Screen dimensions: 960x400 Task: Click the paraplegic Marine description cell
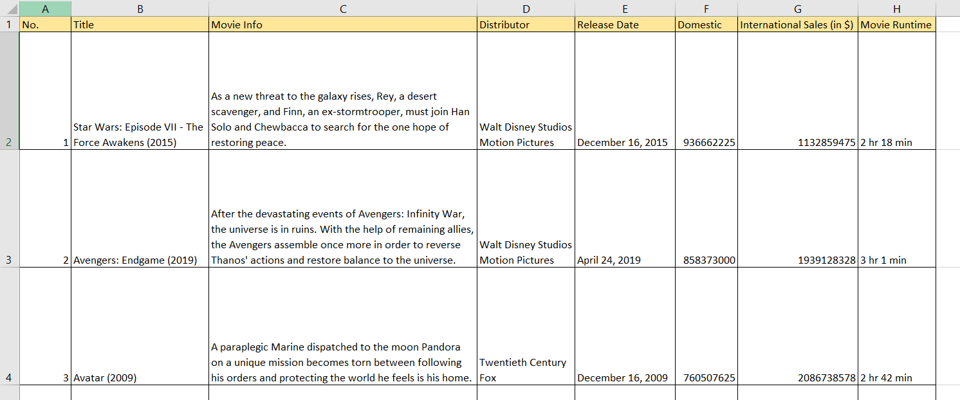tap(343, 326)
